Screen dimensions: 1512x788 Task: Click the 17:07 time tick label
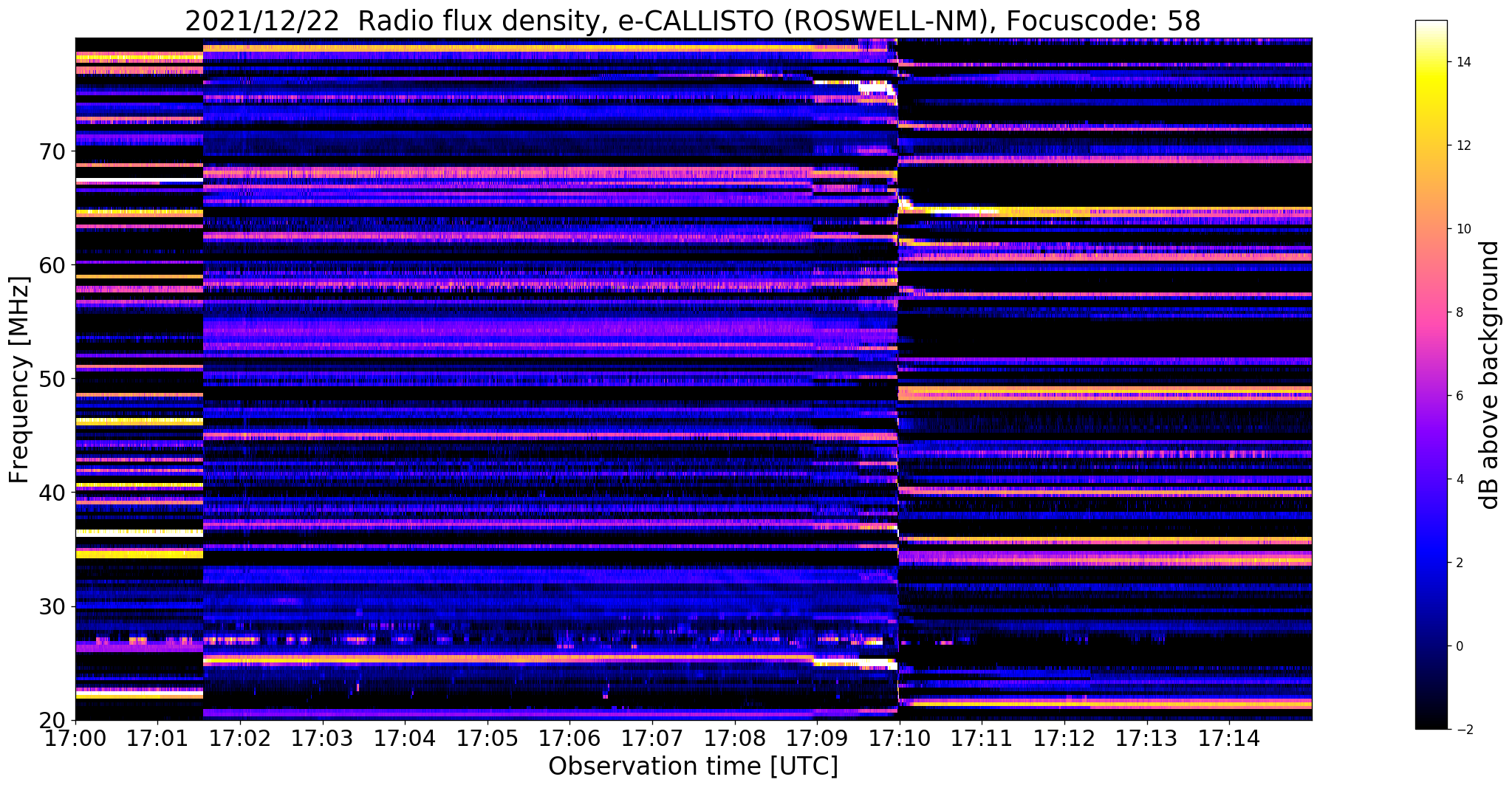click(651, 737)
